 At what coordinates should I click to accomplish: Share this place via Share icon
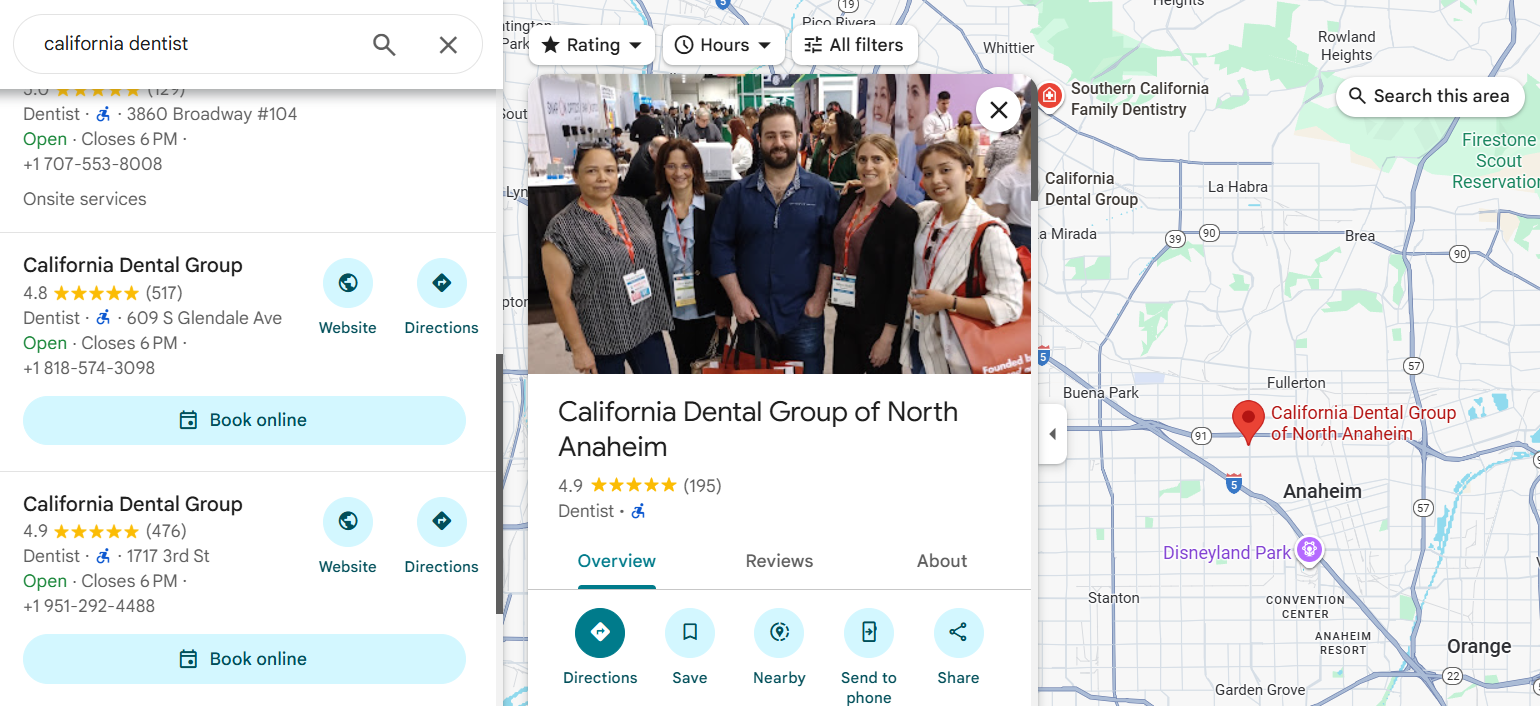[x=958, y=633]
